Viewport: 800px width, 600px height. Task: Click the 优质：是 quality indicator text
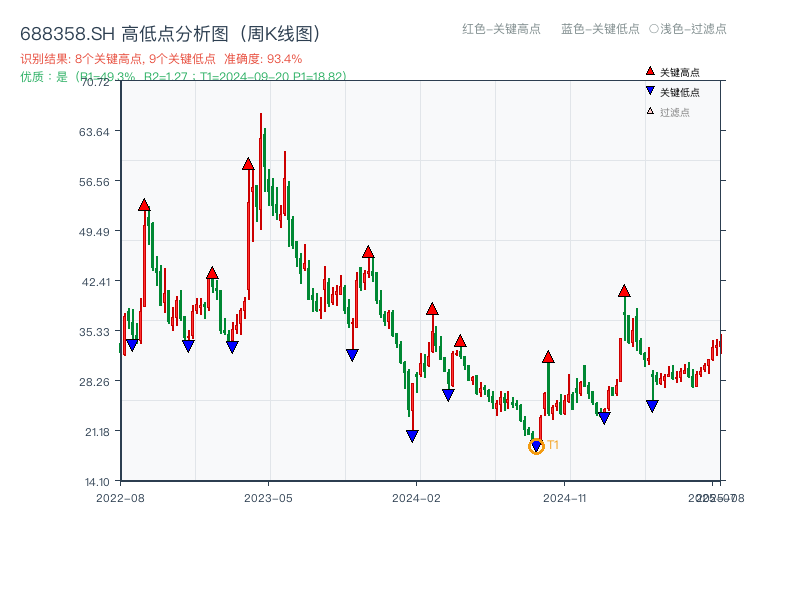point(45,76)
